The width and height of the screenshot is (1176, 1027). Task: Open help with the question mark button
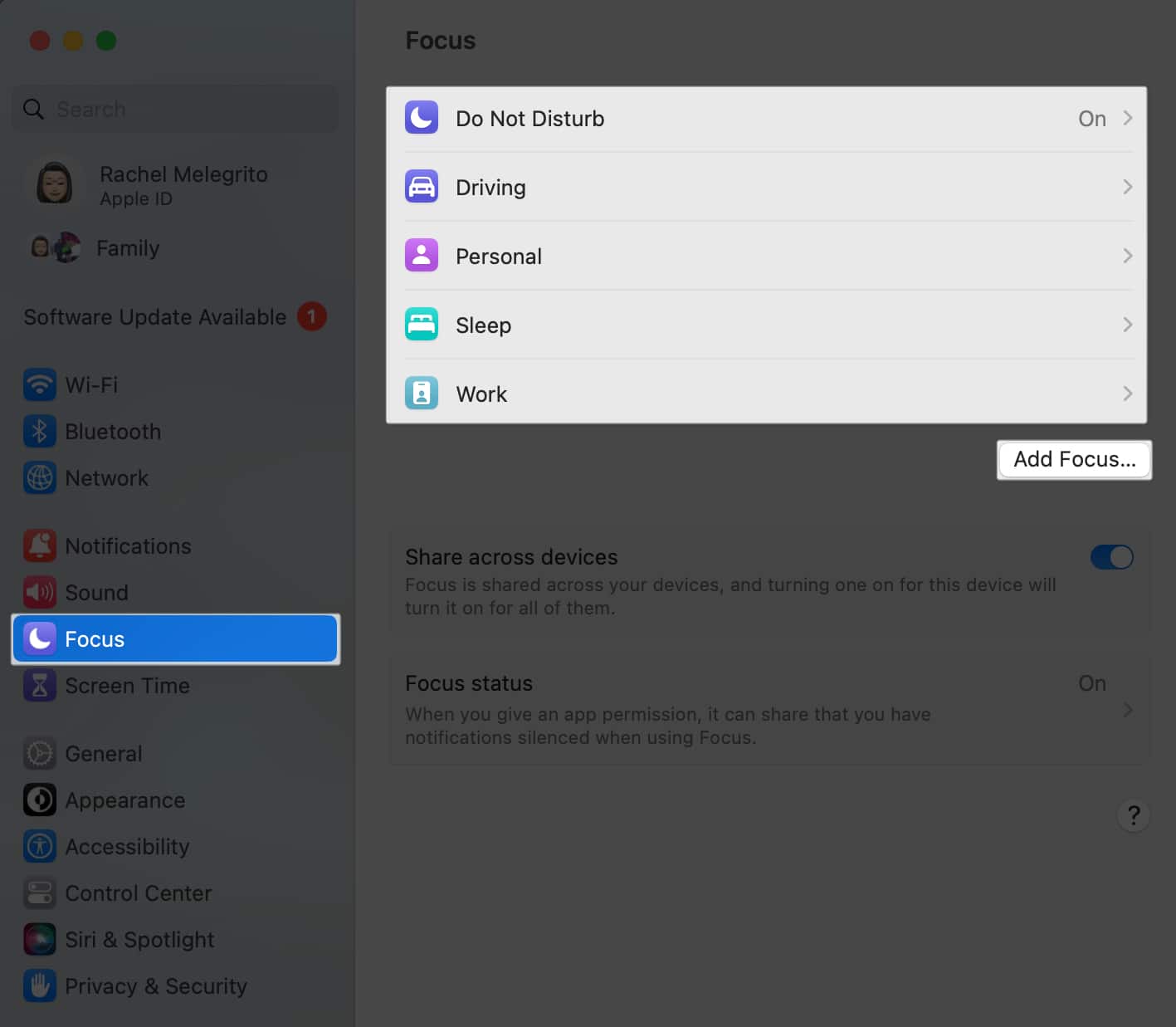1134,815
